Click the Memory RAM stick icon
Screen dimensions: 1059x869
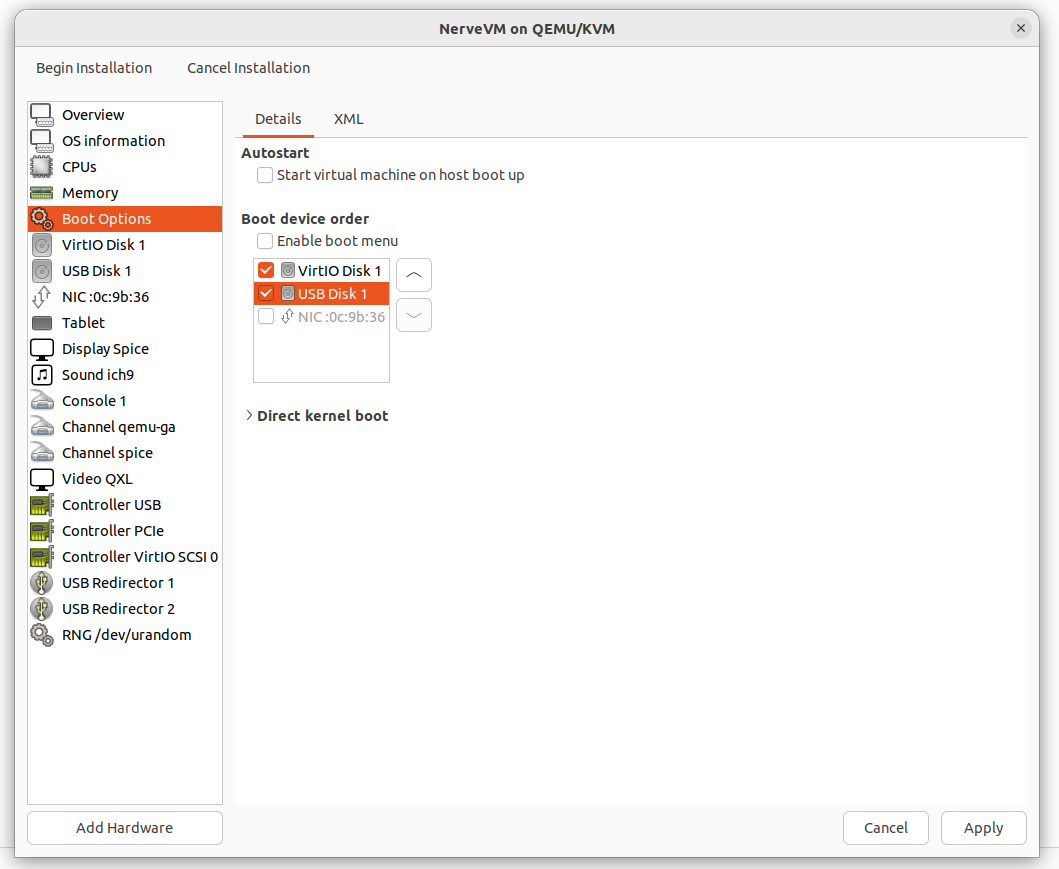click(x=41, y=193)
